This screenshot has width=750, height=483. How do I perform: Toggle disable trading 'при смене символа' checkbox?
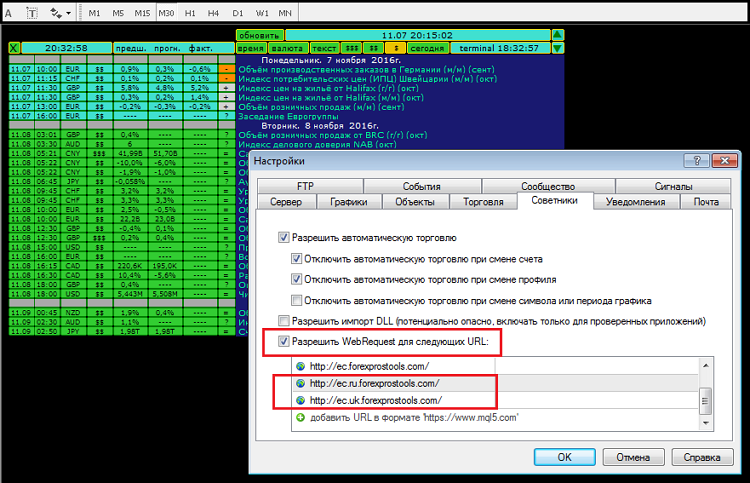[x=297, y=300]
